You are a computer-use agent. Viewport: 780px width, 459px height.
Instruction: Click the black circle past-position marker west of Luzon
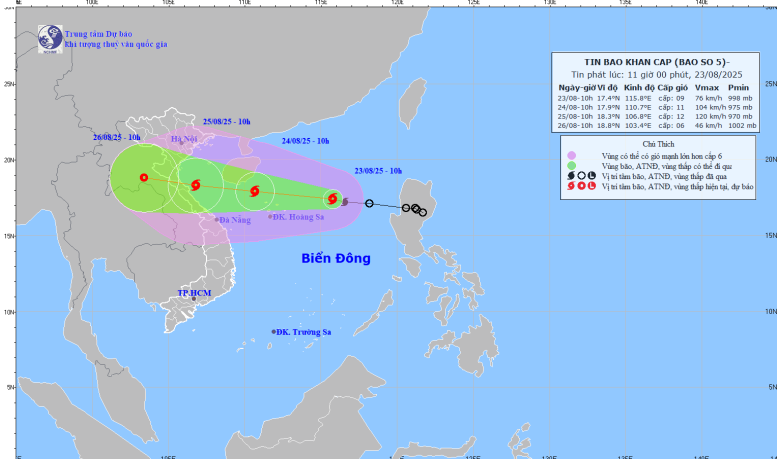coord(369,204)
